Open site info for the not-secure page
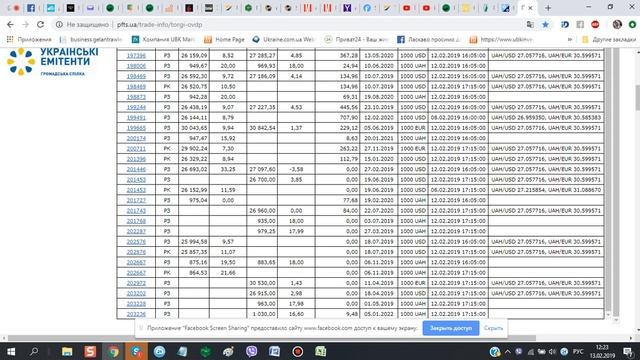Viewport: 640px width, 360px height. click(59, 24)
